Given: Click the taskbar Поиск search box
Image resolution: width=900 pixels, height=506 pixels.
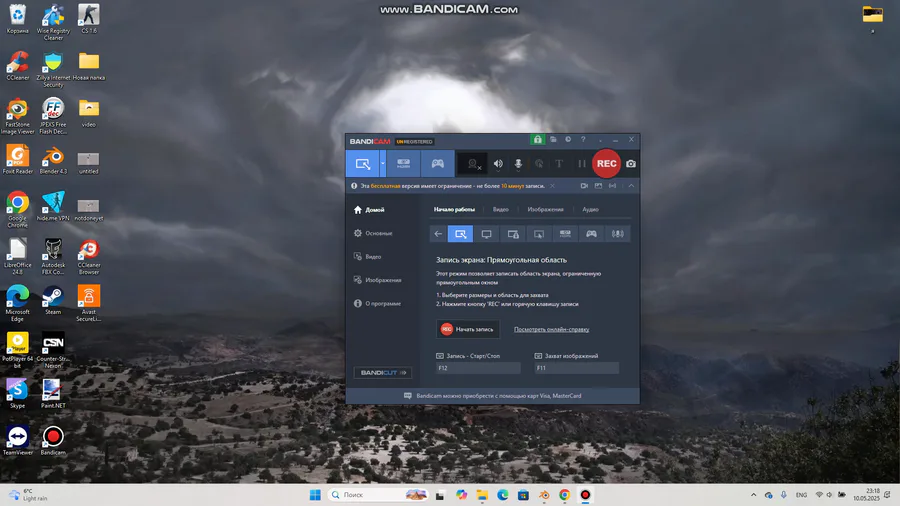Looking at the screenshot, I should pos(379,495).
